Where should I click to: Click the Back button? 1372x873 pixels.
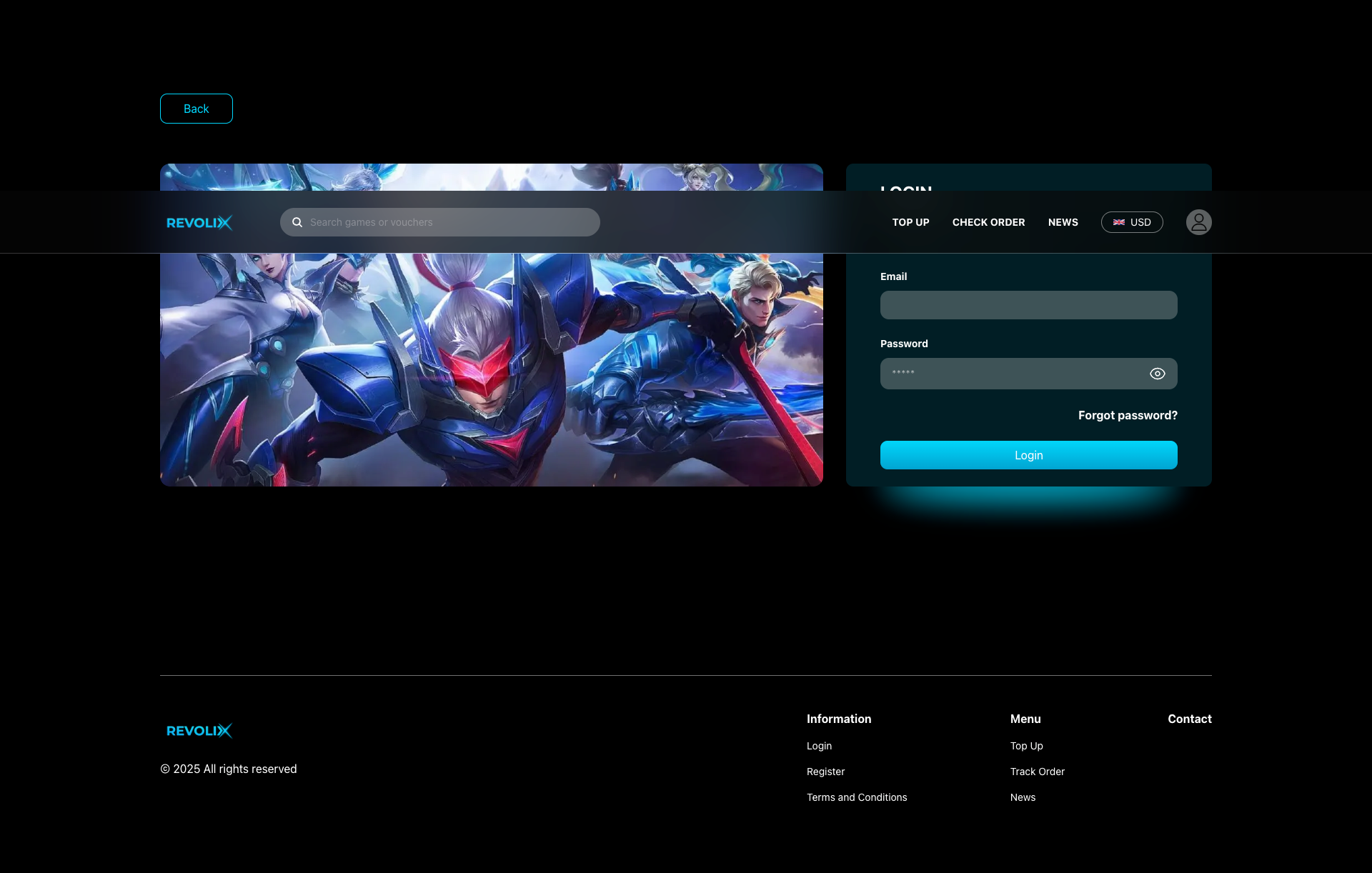point(196,109)
